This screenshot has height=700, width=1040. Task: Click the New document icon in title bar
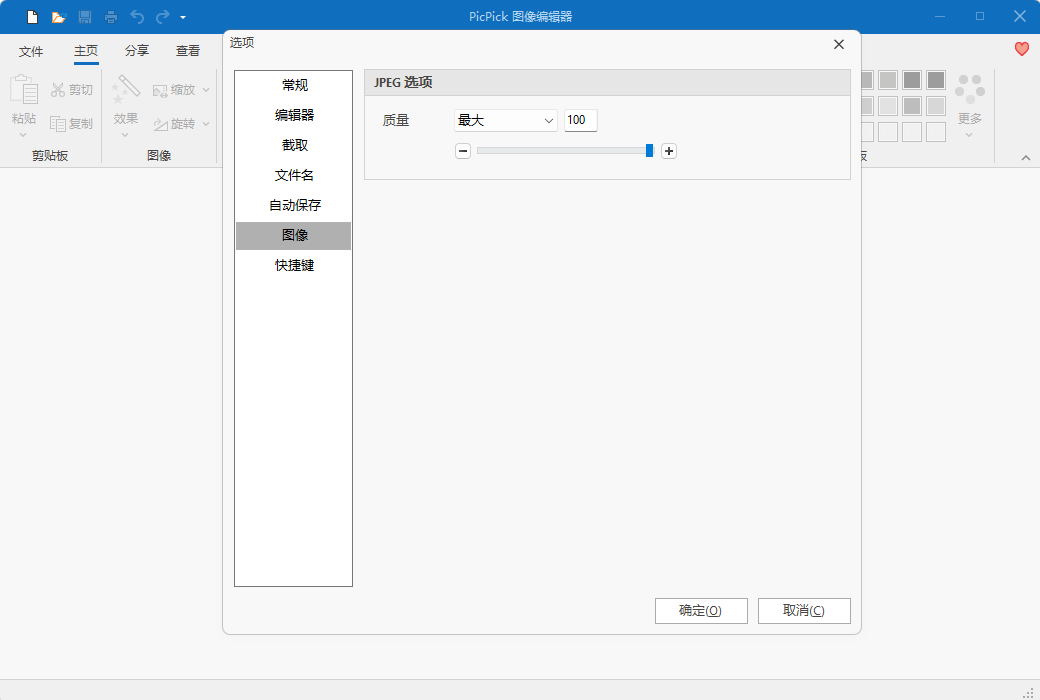tap(32, 17)
